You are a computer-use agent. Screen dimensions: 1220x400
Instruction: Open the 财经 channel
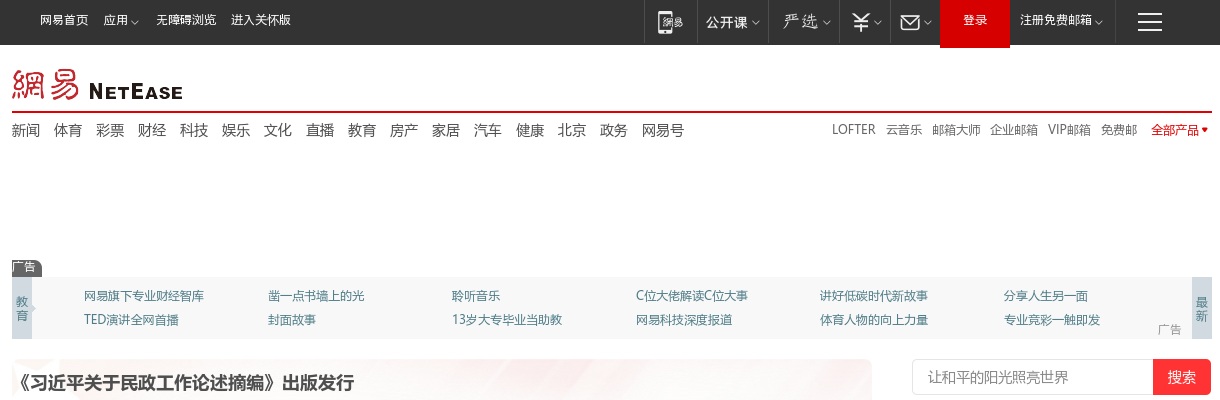coord(152,130)
